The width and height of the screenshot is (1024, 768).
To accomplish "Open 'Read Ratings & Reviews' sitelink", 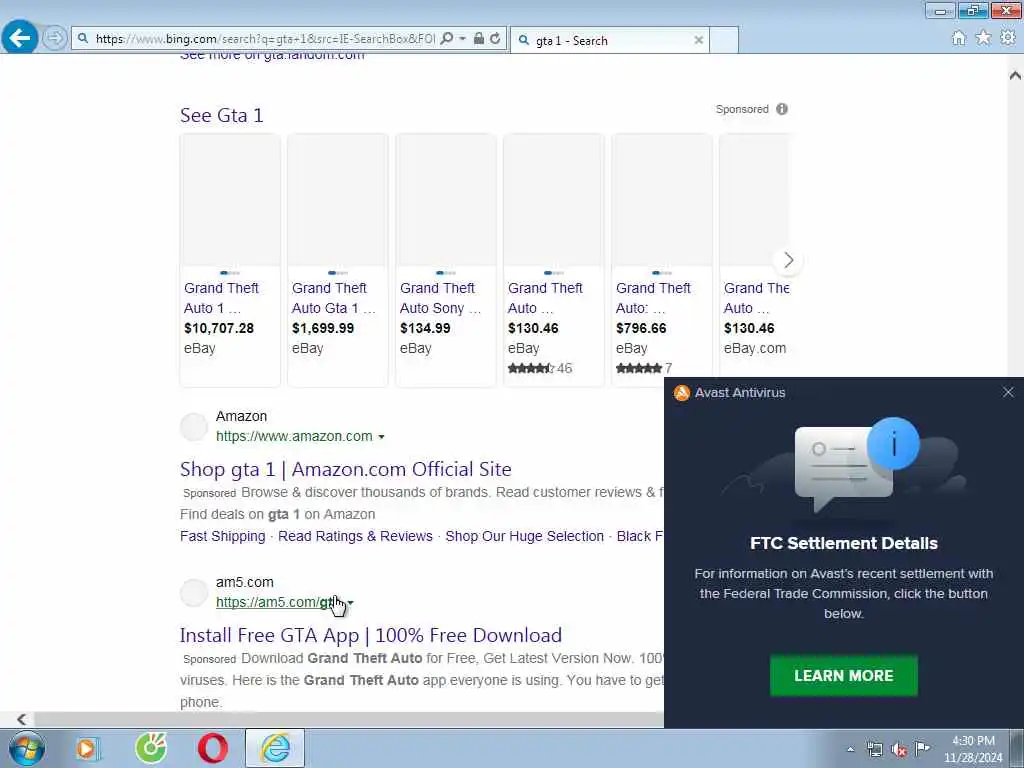I will click(x=355, y=536).
